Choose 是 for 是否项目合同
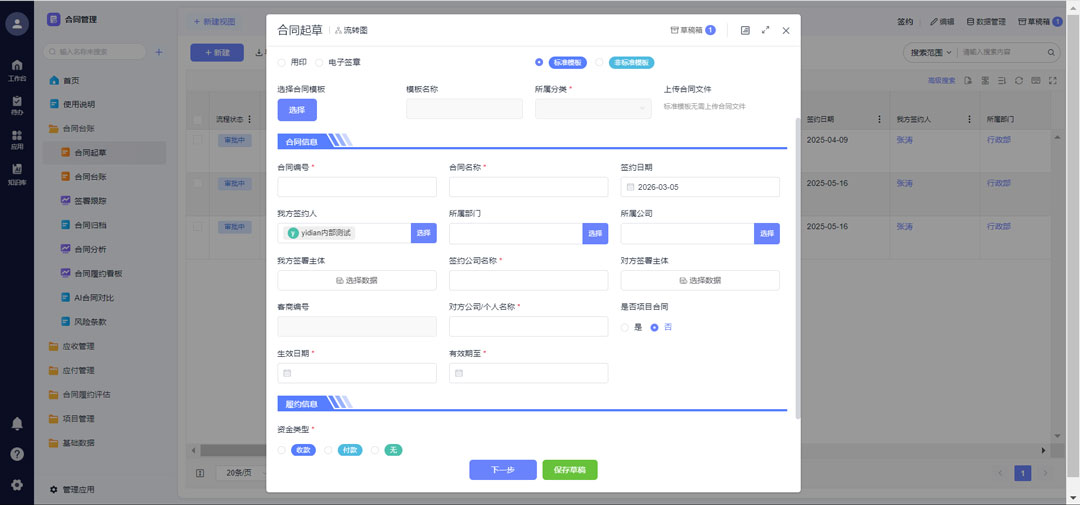This screenshot has width=1080, height=505. [626, 327]
